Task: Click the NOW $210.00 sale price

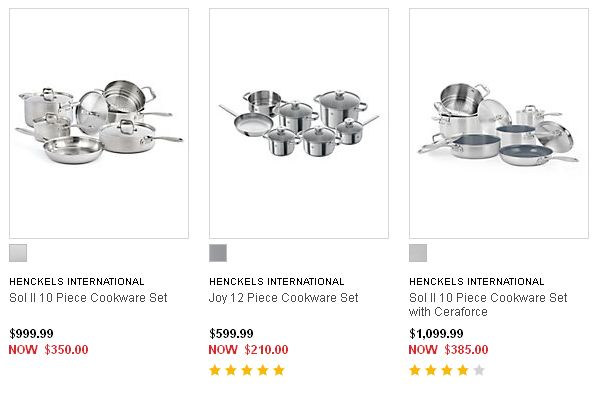Action: (248, 349)
